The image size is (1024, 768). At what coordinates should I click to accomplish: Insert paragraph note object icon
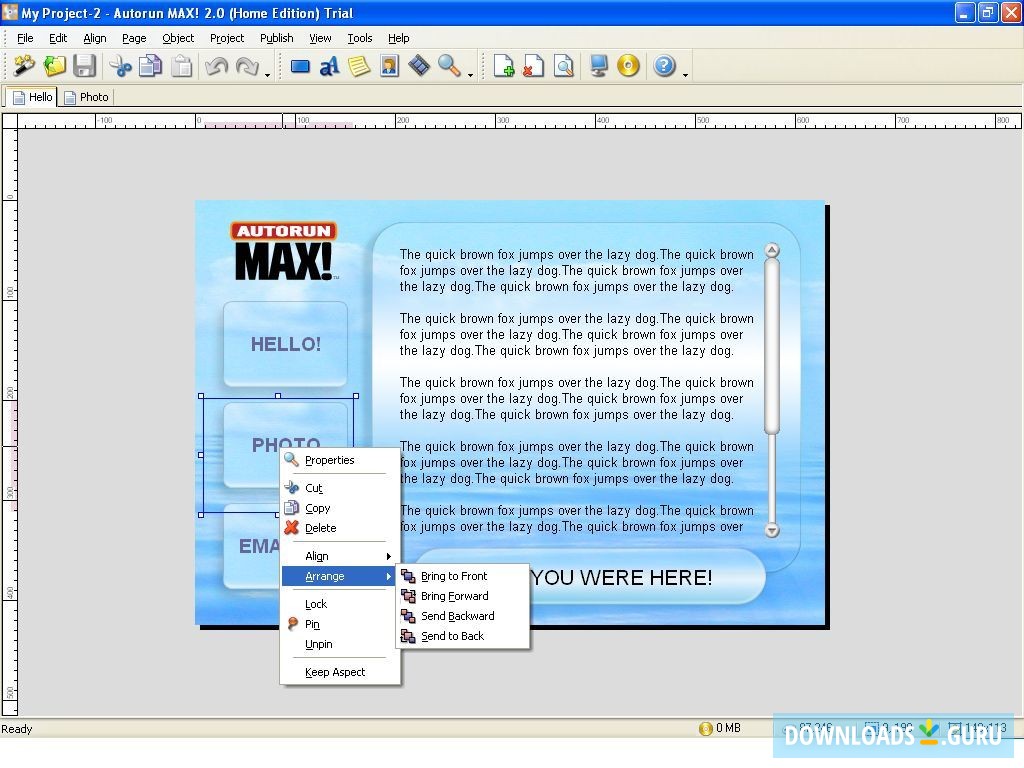[x=359, y=66]
